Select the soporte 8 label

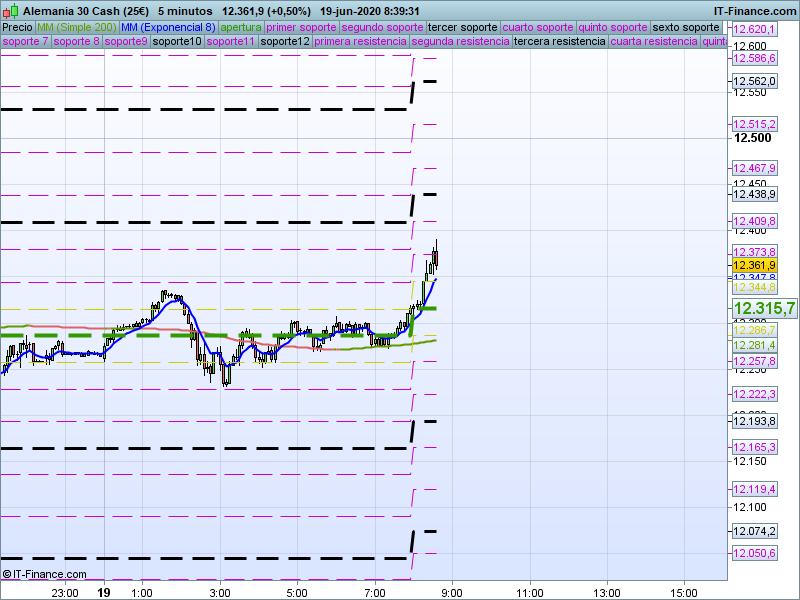tap(77, 41)
